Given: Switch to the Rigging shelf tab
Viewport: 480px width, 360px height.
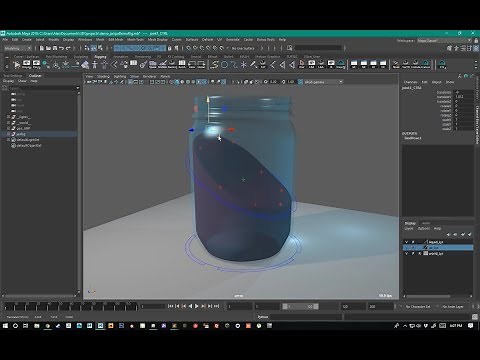Looking at the screenshot, I should (100, 57).
